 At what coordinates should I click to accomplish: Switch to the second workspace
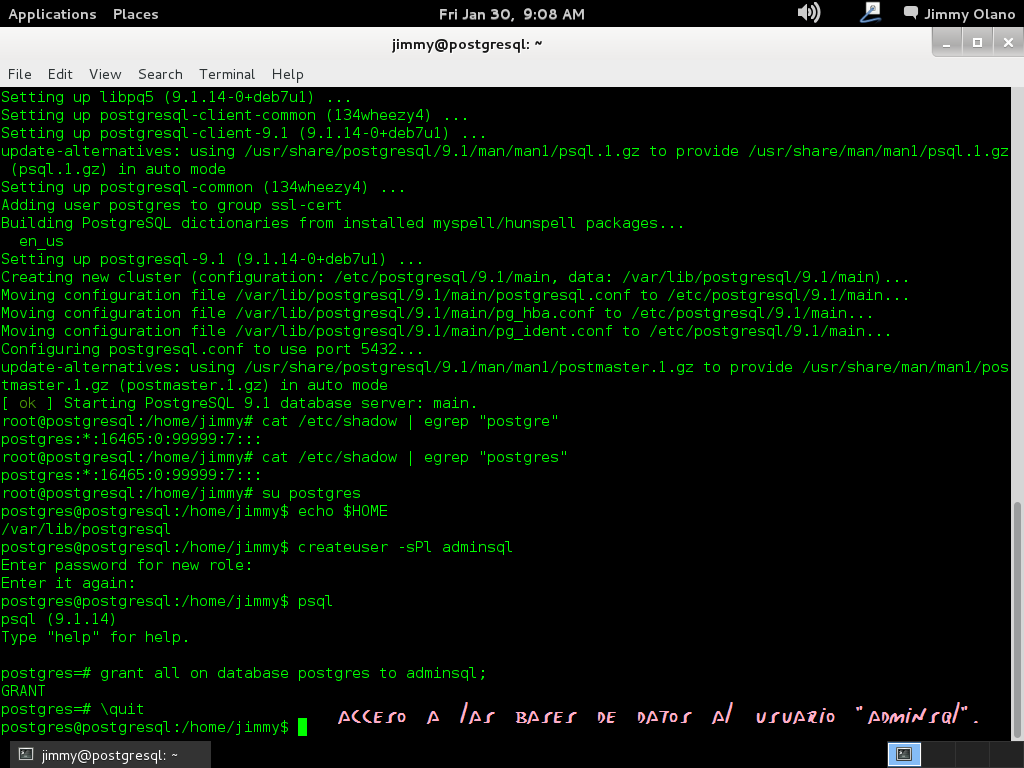click(x=939, y=755)
